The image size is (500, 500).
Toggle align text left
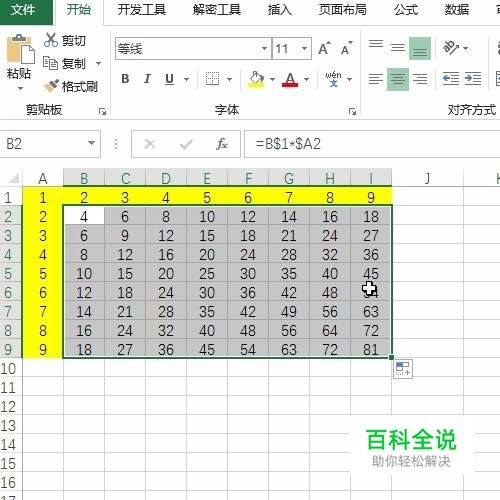[376, 79]
